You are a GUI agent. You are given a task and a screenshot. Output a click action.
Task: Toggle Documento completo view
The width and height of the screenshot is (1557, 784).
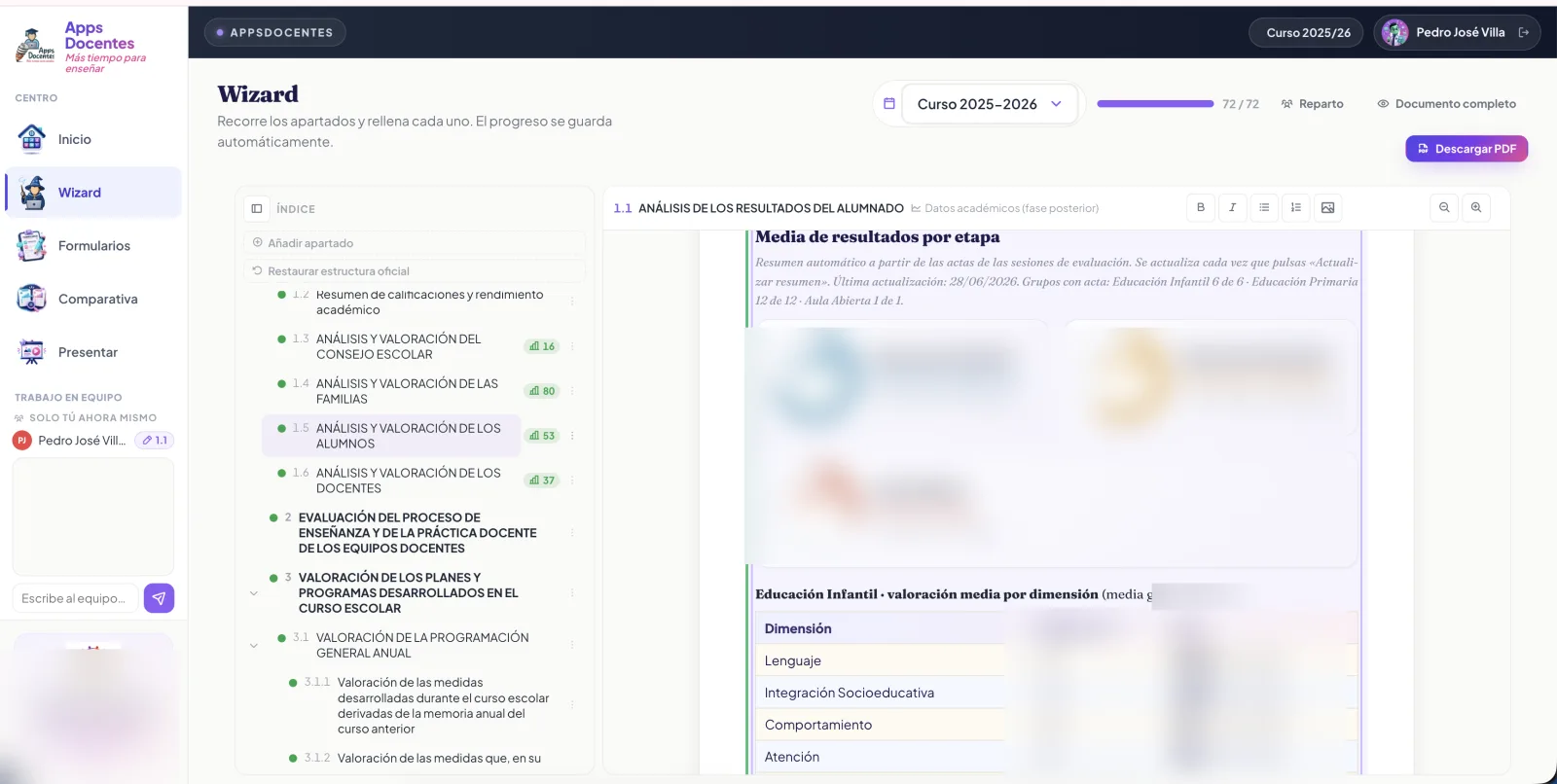coord(1446,103)
